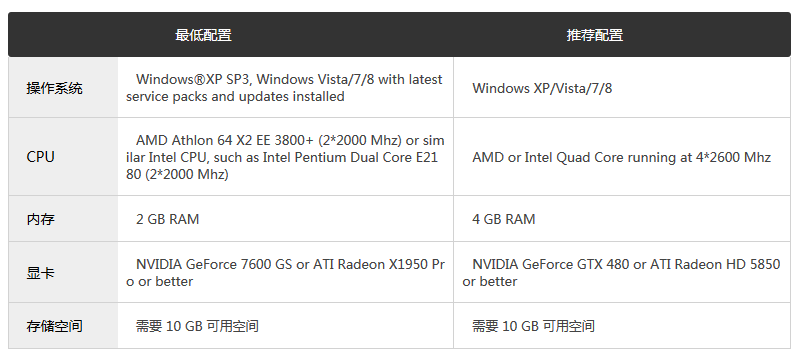The width and height of the screenshot is (801, 361).
Task: Select the 存储空间 row label
Action: point(54,326)
